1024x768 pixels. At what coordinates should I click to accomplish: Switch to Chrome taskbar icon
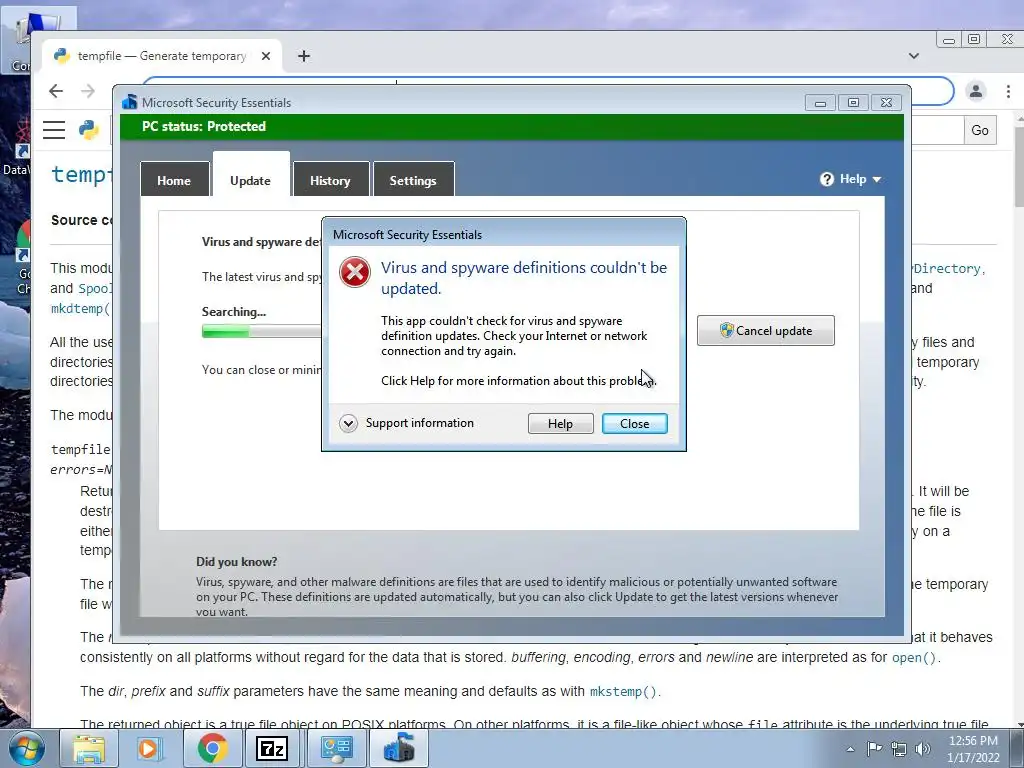212,748
